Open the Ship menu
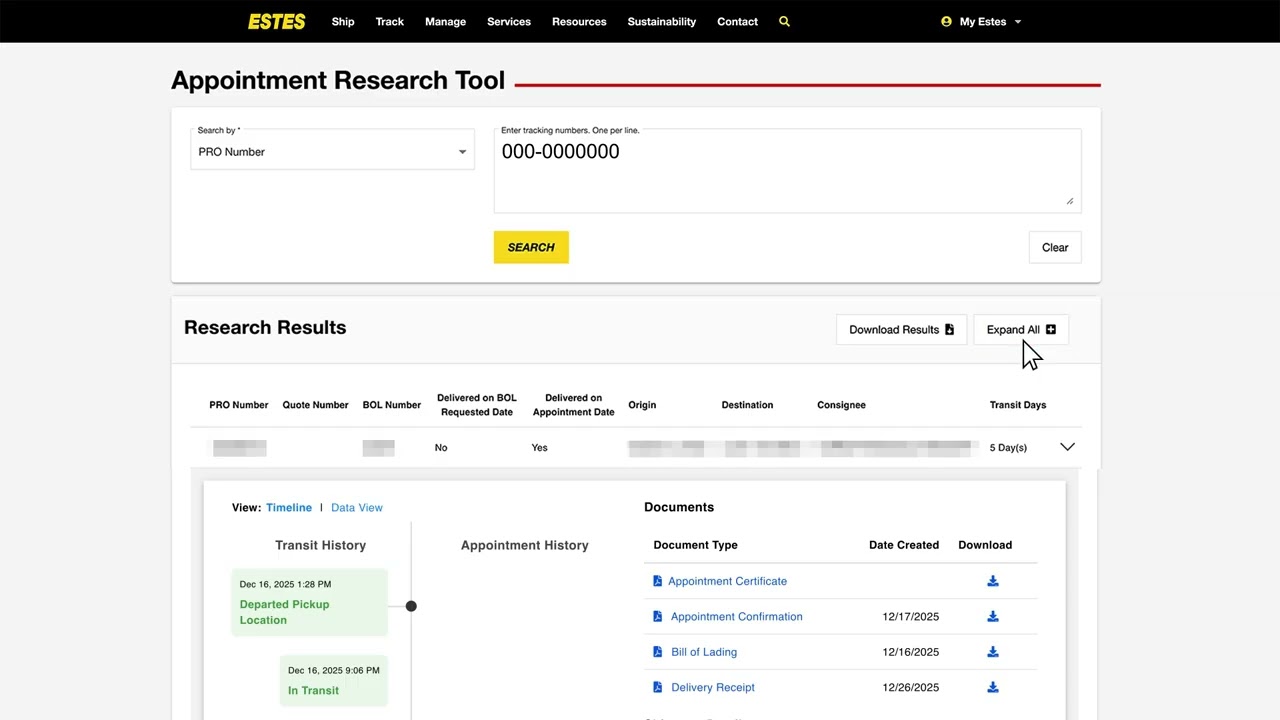 343,21
